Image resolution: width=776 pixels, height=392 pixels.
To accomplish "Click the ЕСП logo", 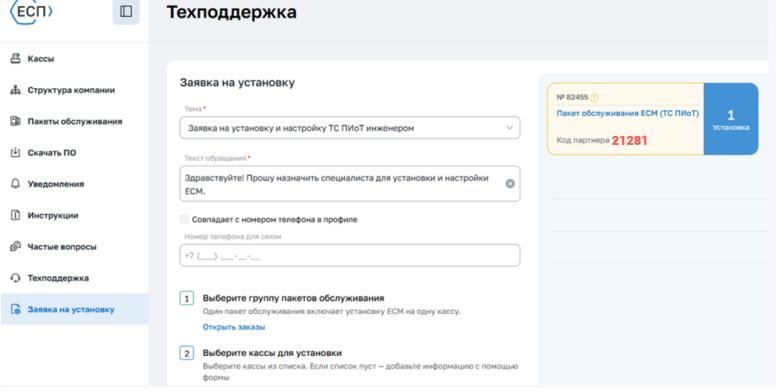I will pos(31,12).
